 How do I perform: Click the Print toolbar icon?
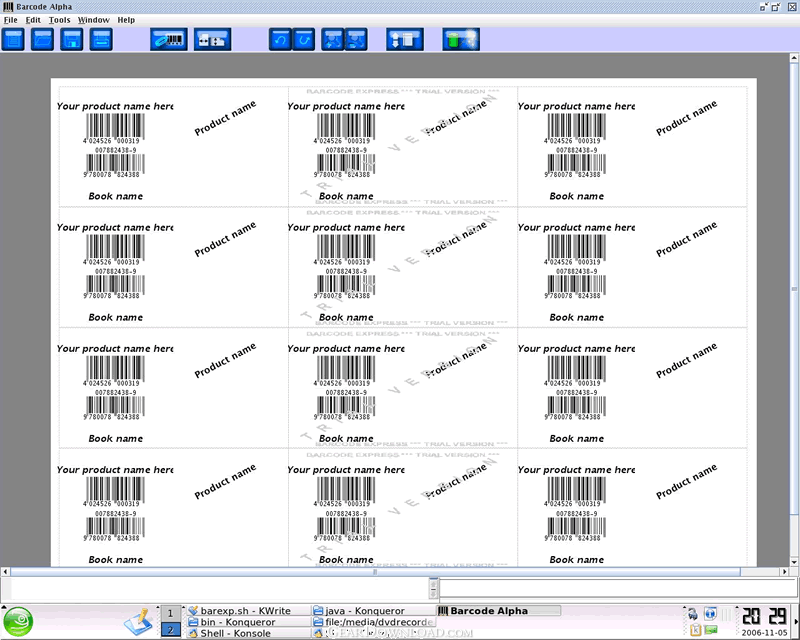coord(101,39)
